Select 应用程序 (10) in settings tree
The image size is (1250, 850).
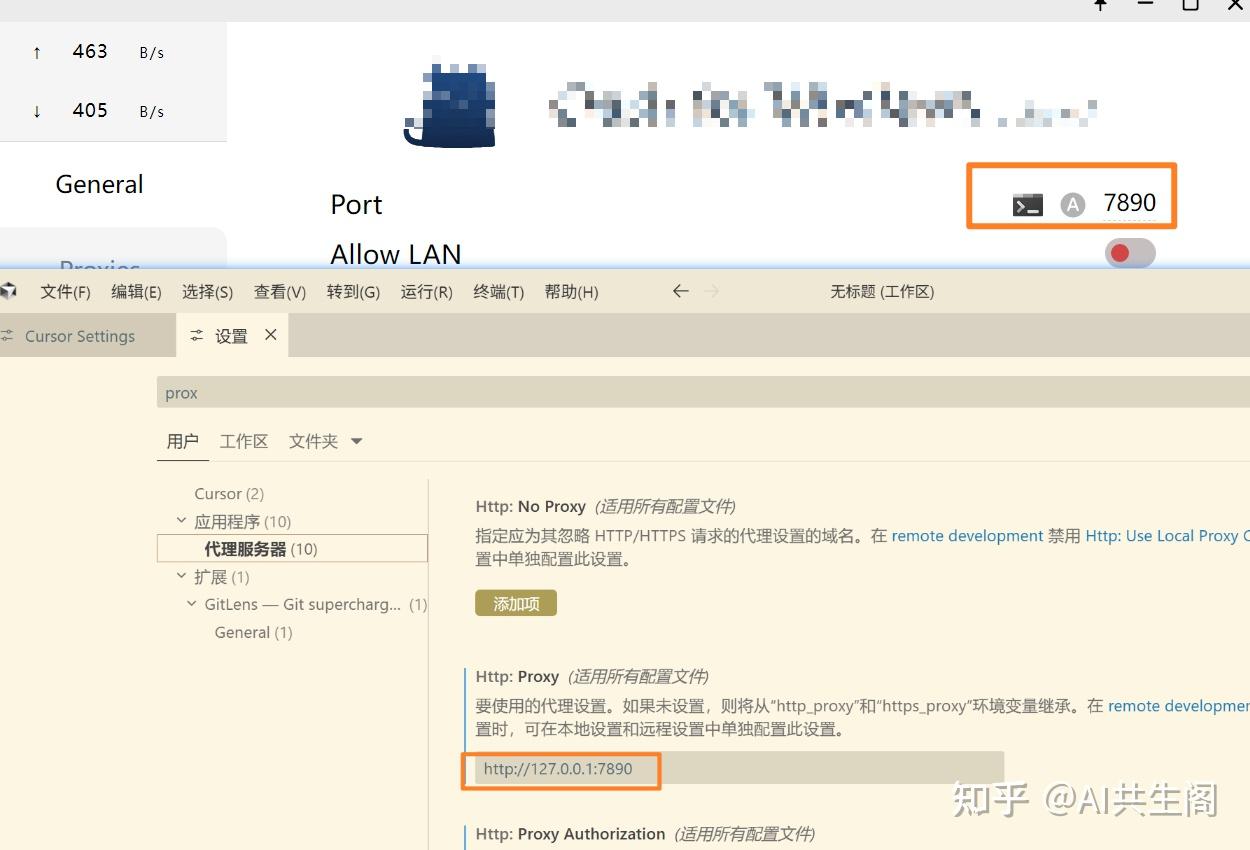point(242,521)
